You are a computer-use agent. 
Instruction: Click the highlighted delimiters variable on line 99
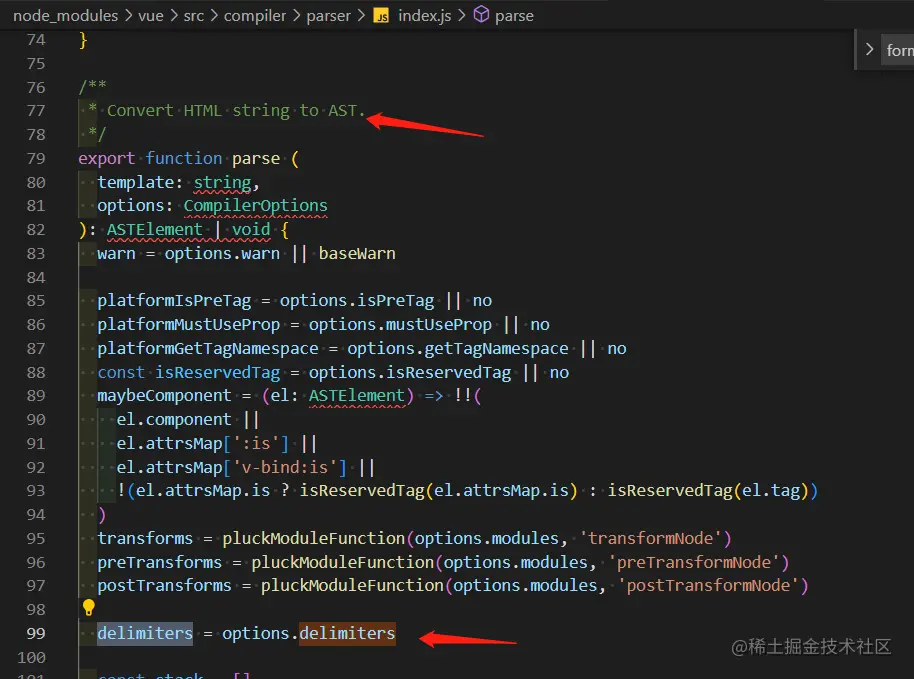pos(145,633)
